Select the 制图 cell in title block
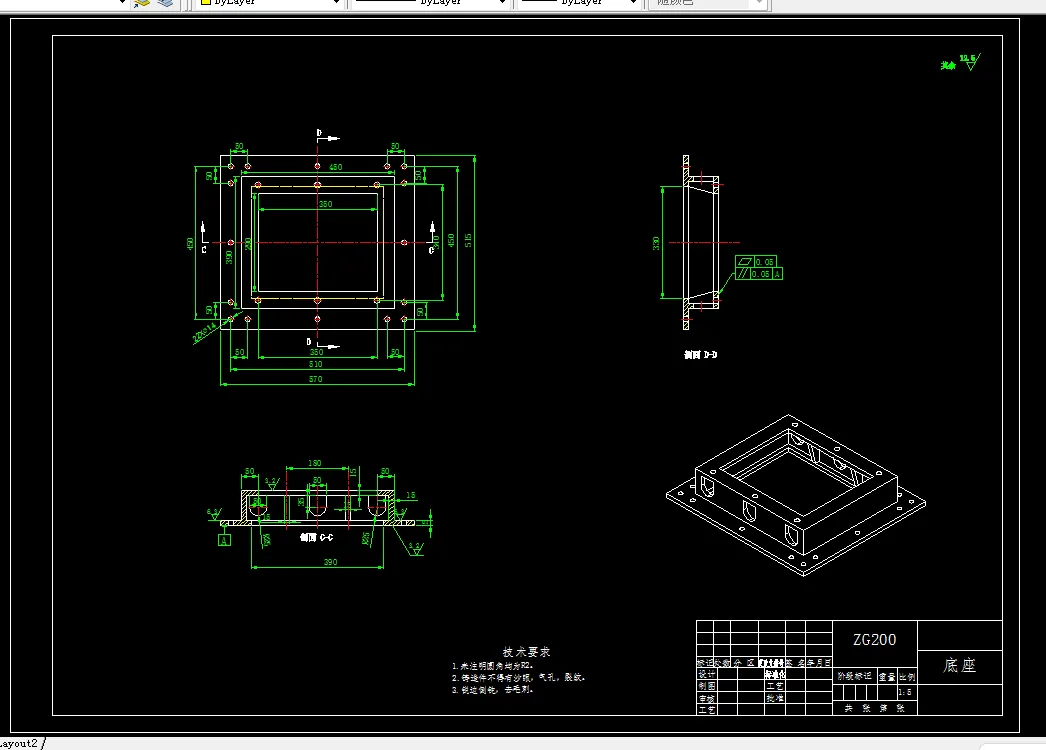Screen dimensions: 1046x750 point(706,686)
